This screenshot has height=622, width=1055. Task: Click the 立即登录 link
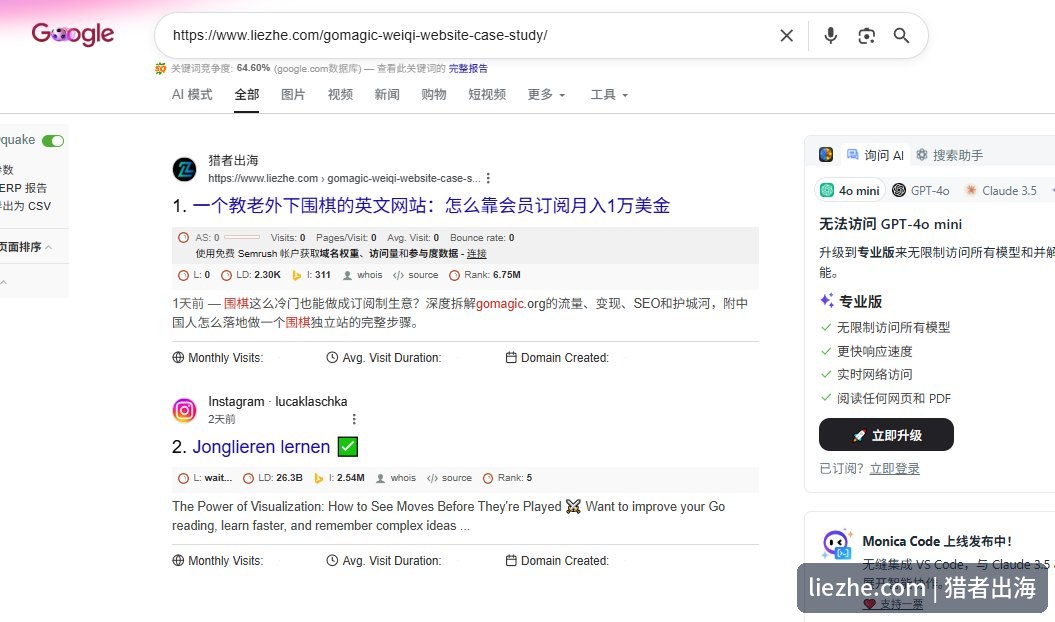click(894, 469)
